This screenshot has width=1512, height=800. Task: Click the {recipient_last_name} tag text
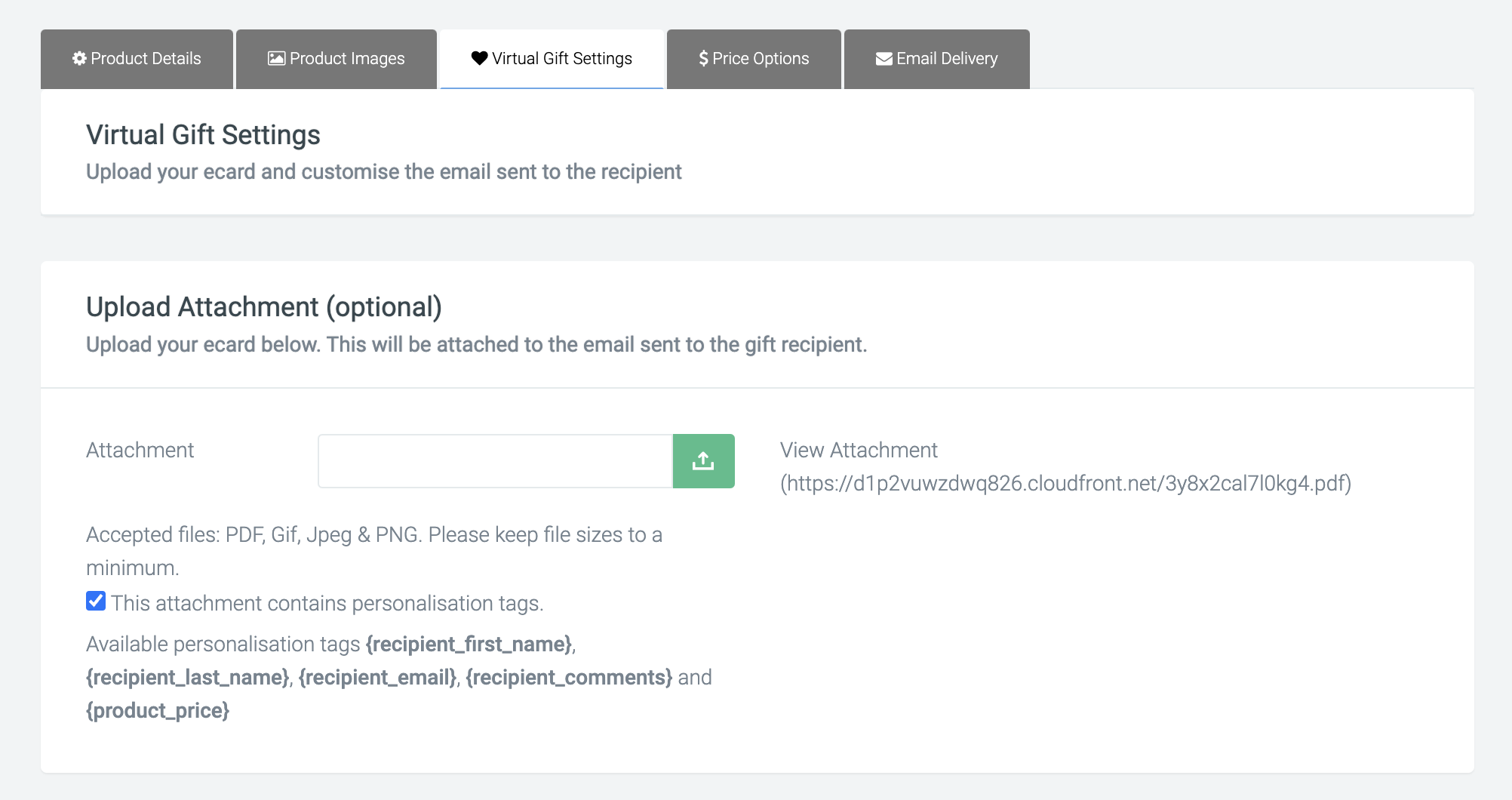188,677
